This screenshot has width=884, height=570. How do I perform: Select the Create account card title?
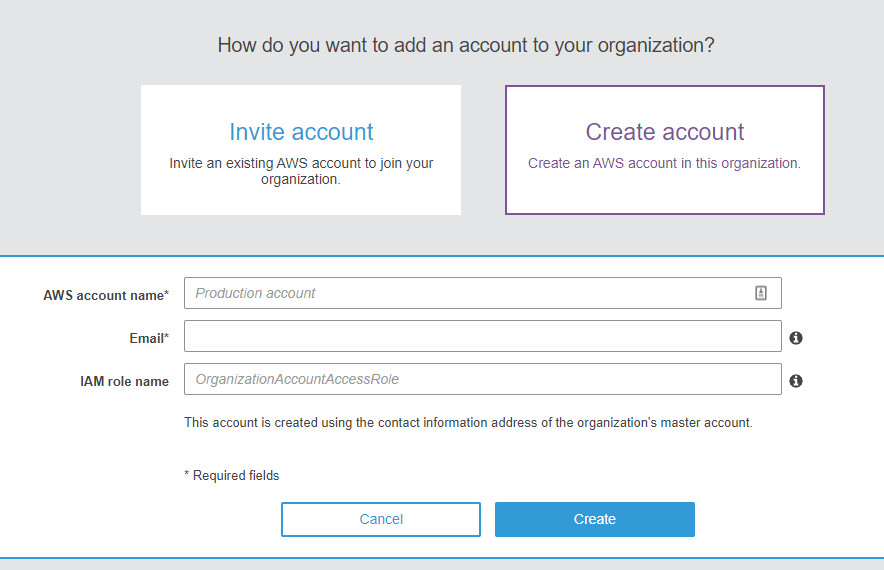point(664,132)
